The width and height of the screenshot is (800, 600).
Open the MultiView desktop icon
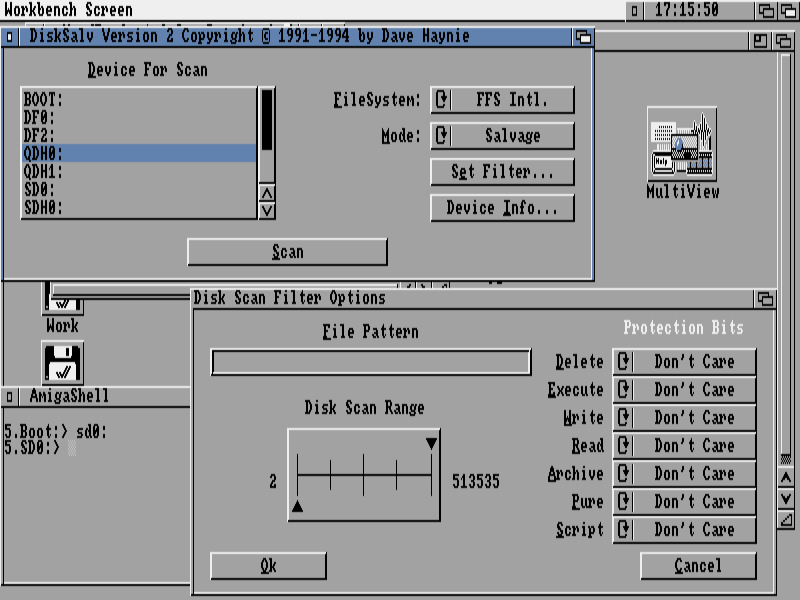[x=682, y=143]
